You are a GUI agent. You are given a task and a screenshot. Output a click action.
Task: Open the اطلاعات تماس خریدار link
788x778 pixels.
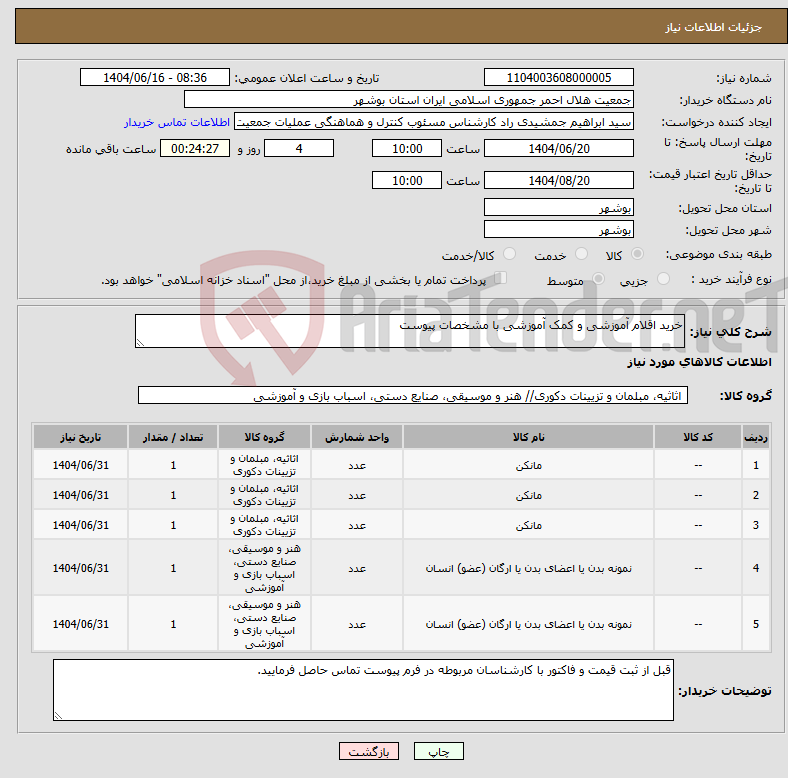[177, 122]
